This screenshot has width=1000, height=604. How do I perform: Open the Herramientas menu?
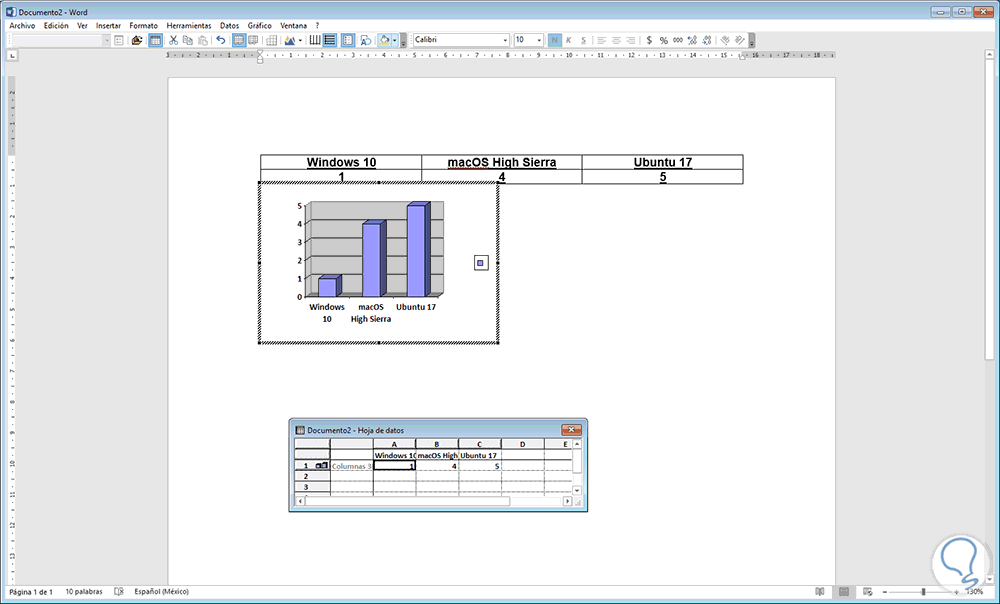[189, 26]
